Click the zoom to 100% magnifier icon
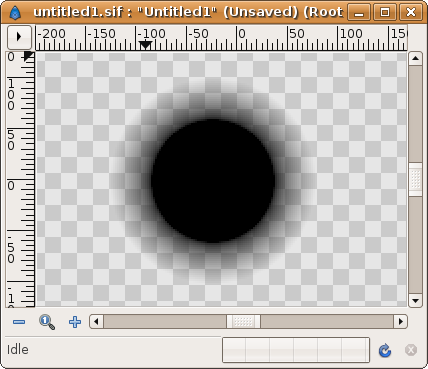Viewport: 428px width, 369px height. (x=47, y=322)
